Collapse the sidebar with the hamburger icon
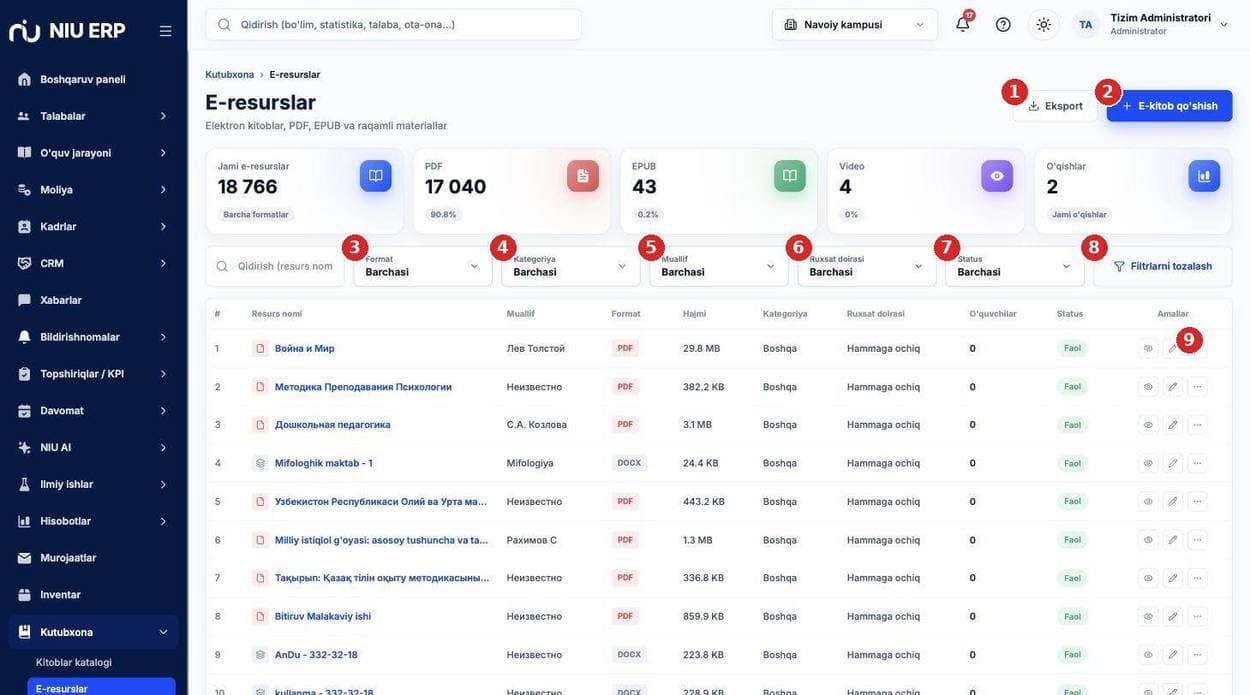The width and height of the screenshot is (1250, 695). pyautogui.click(x=166, y=31)
